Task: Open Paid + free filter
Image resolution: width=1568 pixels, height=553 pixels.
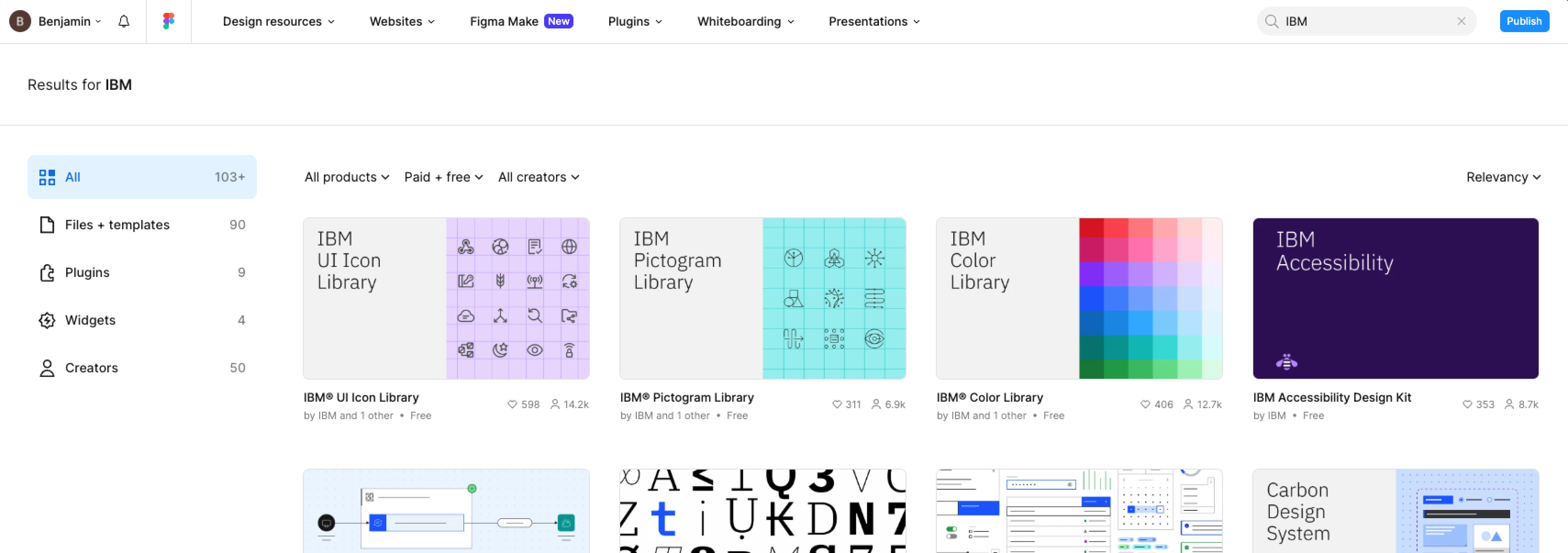Action: point(443,177)
